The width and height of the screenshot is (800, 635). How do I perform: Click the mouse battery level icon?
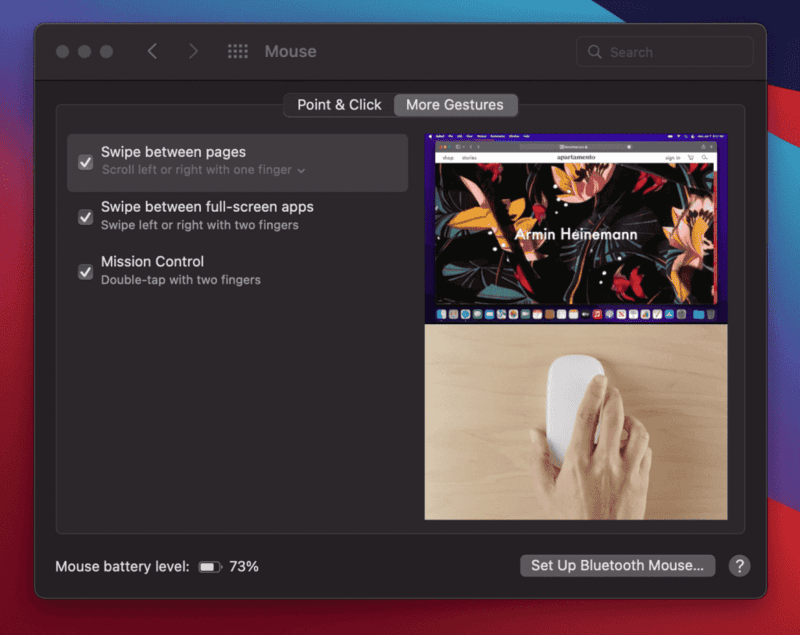[x=210, y=567]
